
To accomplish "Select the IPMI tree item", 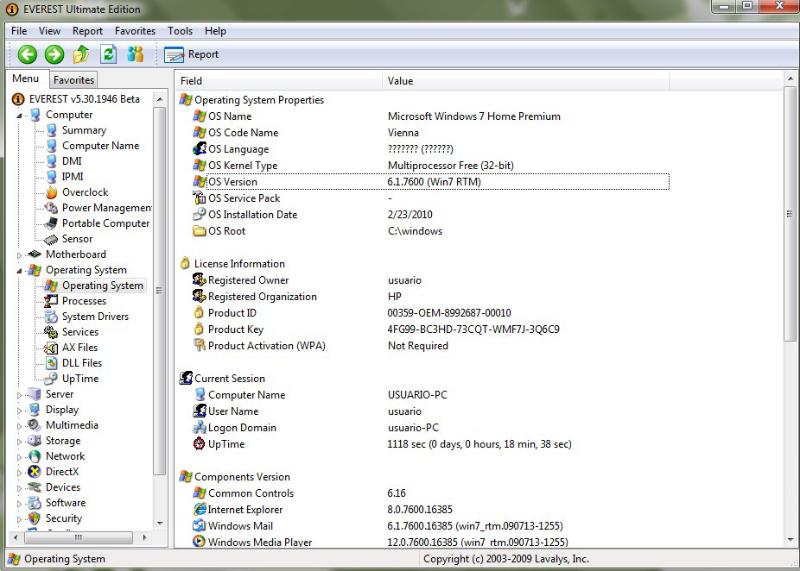I will pos(72,177).
